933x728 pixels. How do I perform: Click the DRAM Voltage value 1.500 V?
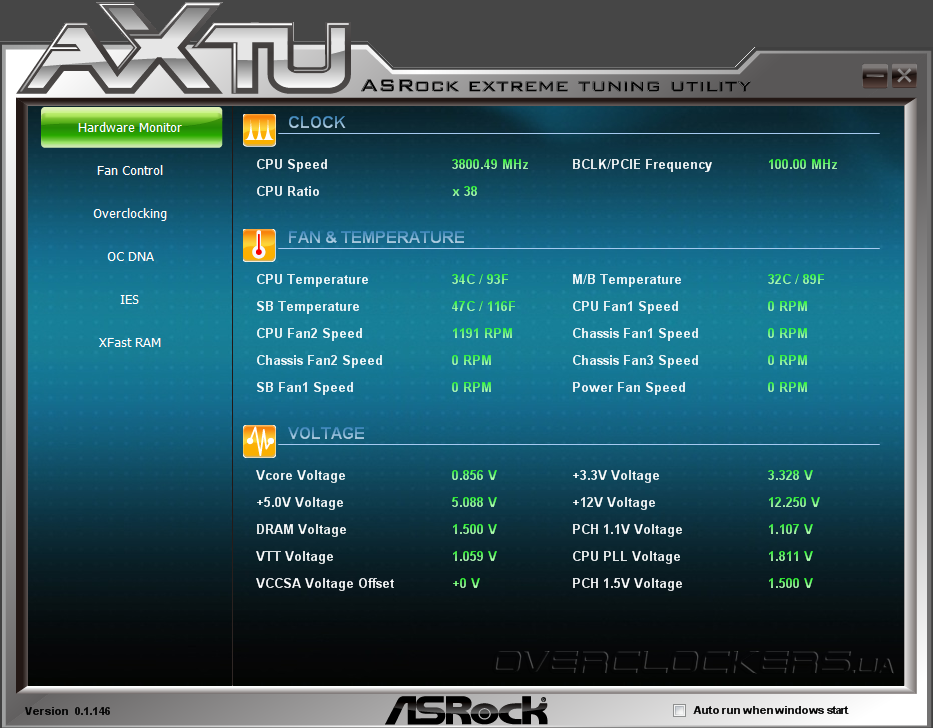click(474, 529)
